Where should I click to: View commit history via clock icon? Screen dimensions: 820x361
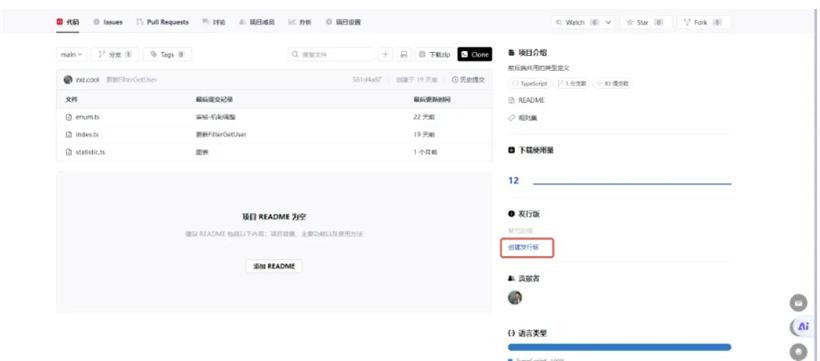pos(469,80)
